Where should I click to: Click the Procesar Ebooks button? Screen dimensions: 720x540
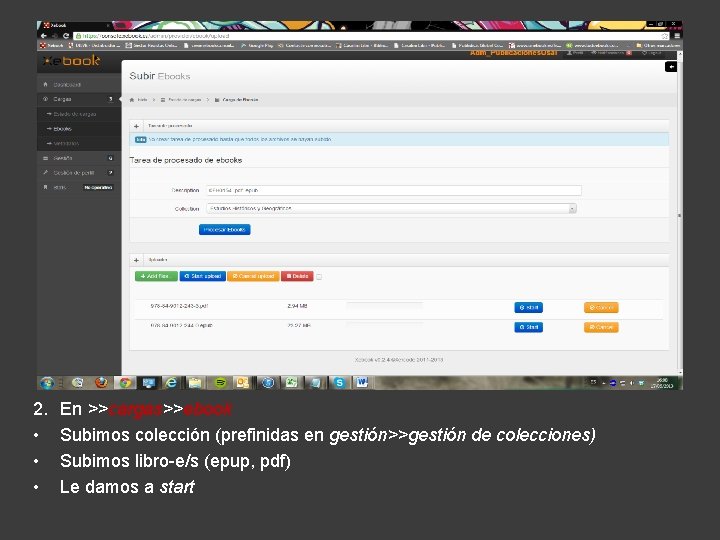(x=225, y=230)
